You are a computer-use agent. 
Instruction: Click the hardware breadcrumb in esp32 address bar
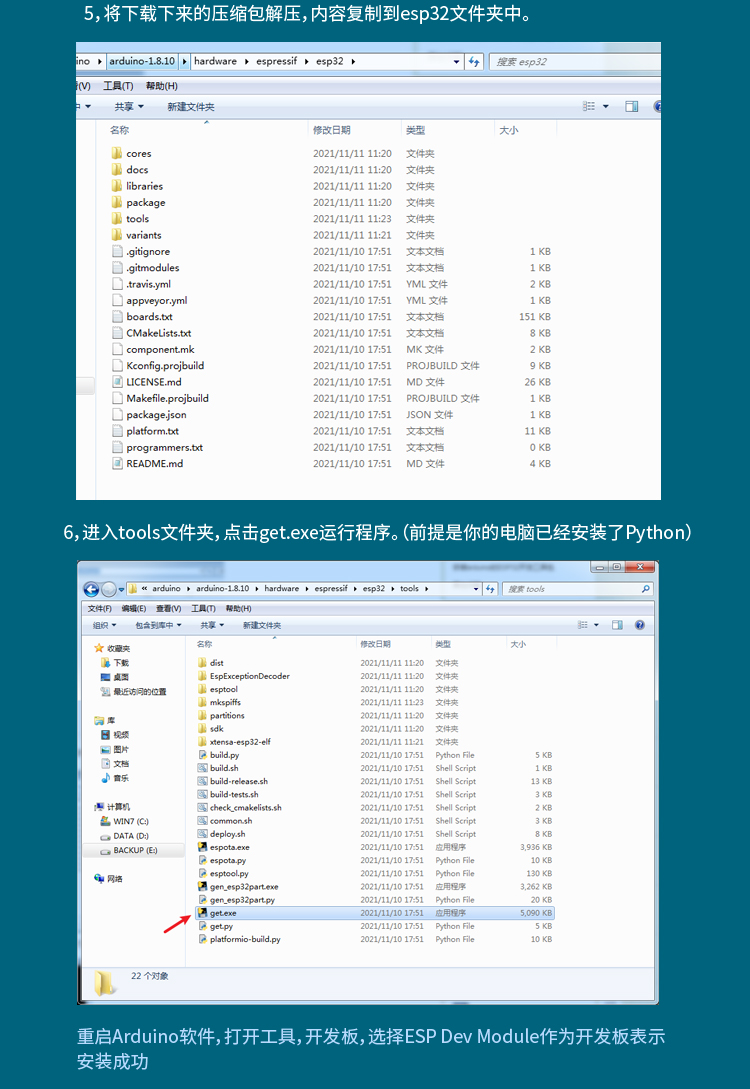(215, 61)
